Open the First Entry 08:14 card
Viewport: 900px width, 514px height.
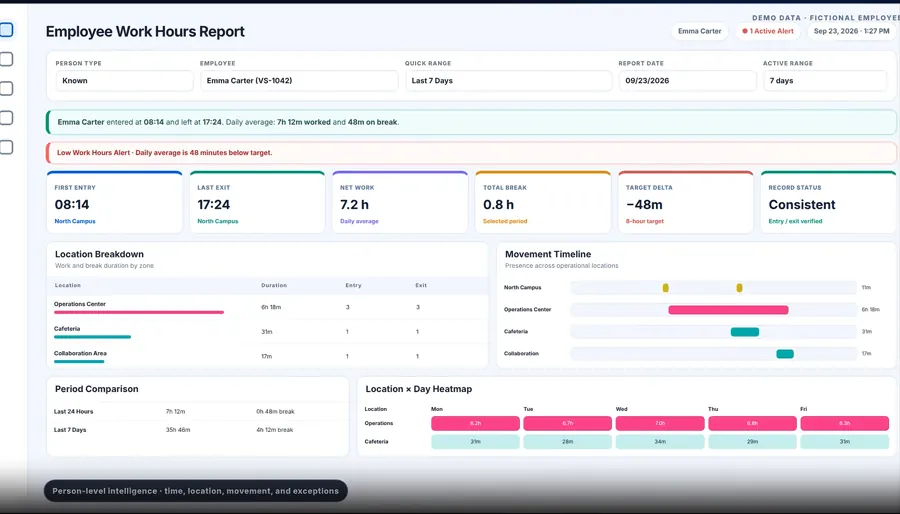114,202
